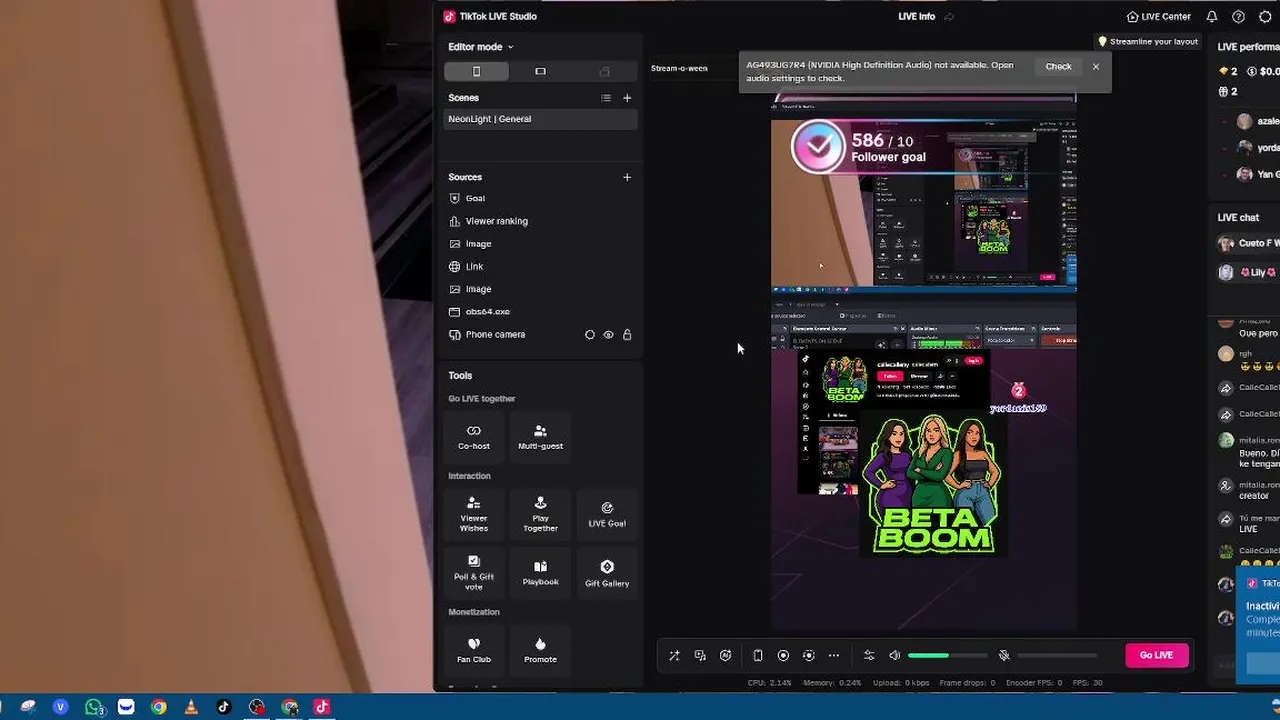1280x720 pixels.
Task: Open the Editor mode dropdown
Action: (480, 47)
